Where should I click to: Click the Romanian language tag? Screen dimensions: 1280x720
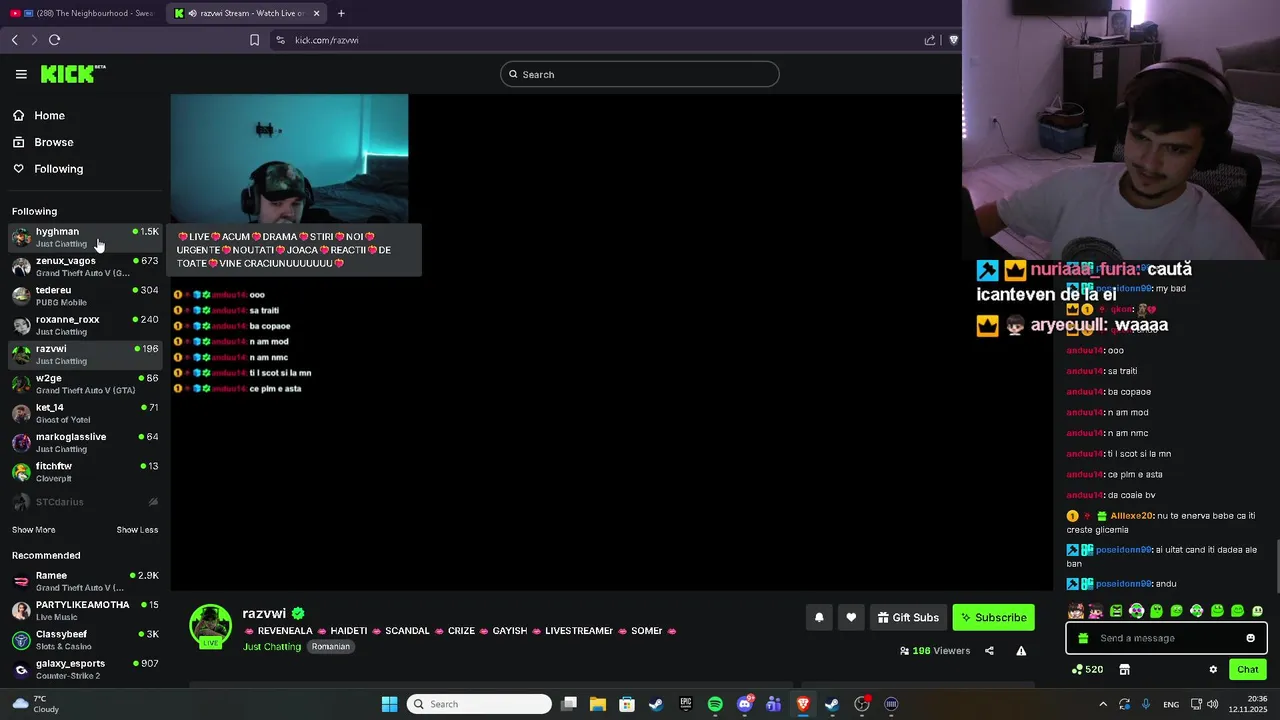[330, 647]
